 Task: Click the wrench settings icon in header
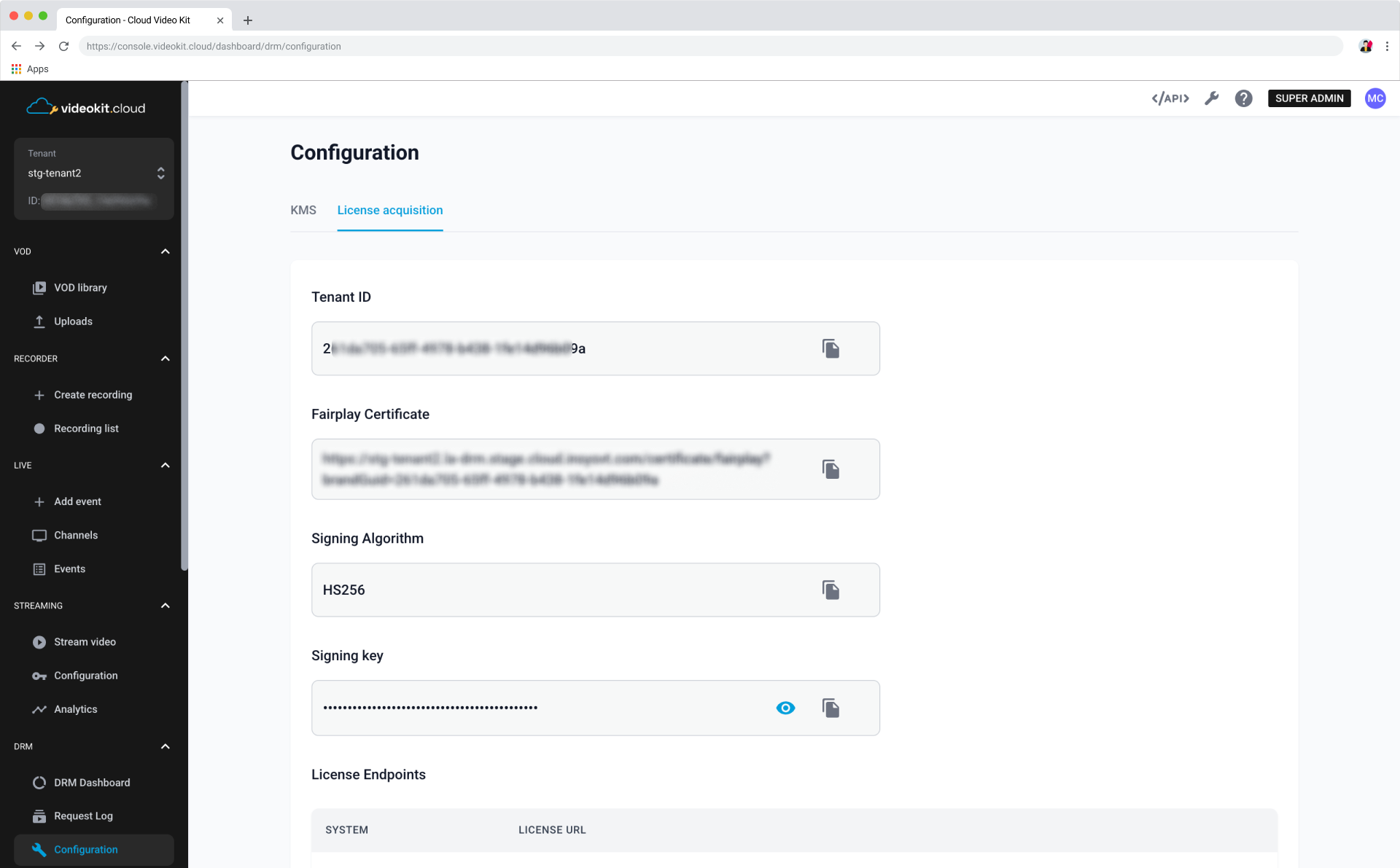tap(1212, 98)
